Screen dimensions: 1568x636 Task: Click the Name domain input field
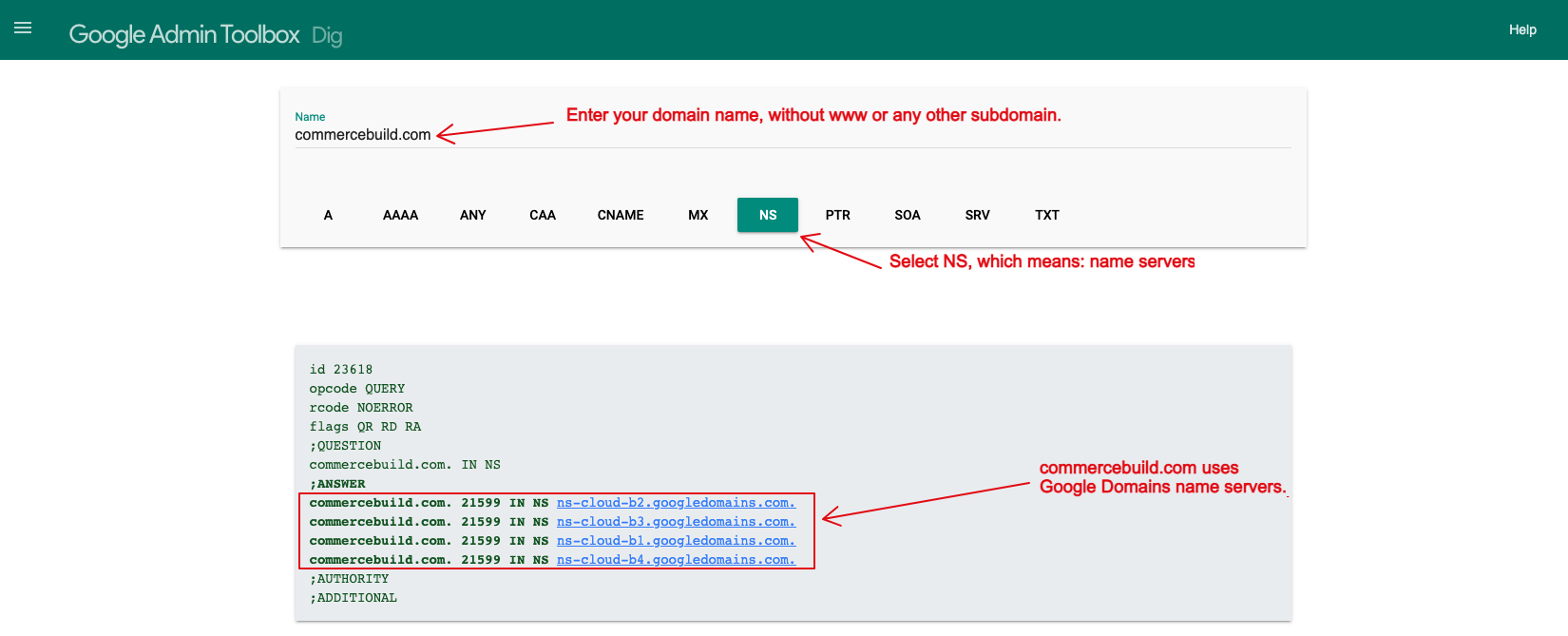793,135
